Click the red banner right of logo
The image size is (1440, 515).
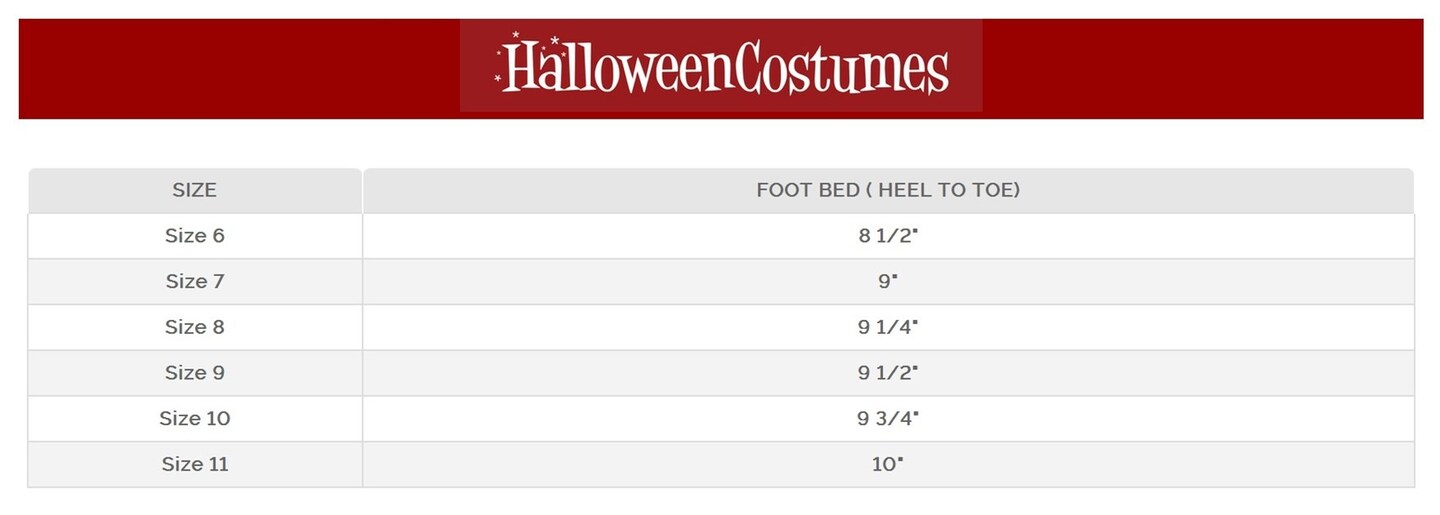click(1200, 68)
